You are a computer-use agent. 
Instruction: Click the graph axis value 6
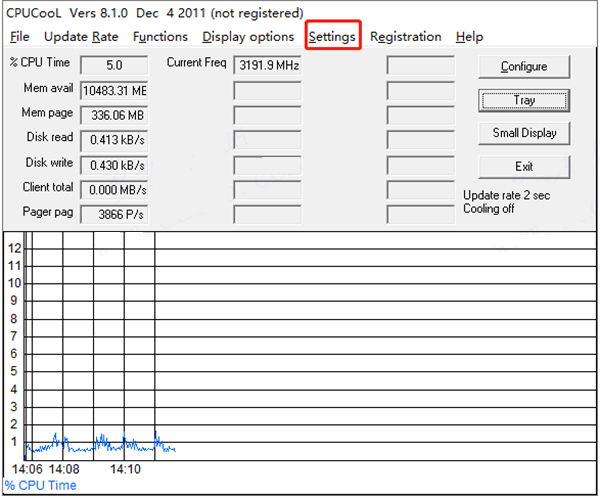pos(14,354)
